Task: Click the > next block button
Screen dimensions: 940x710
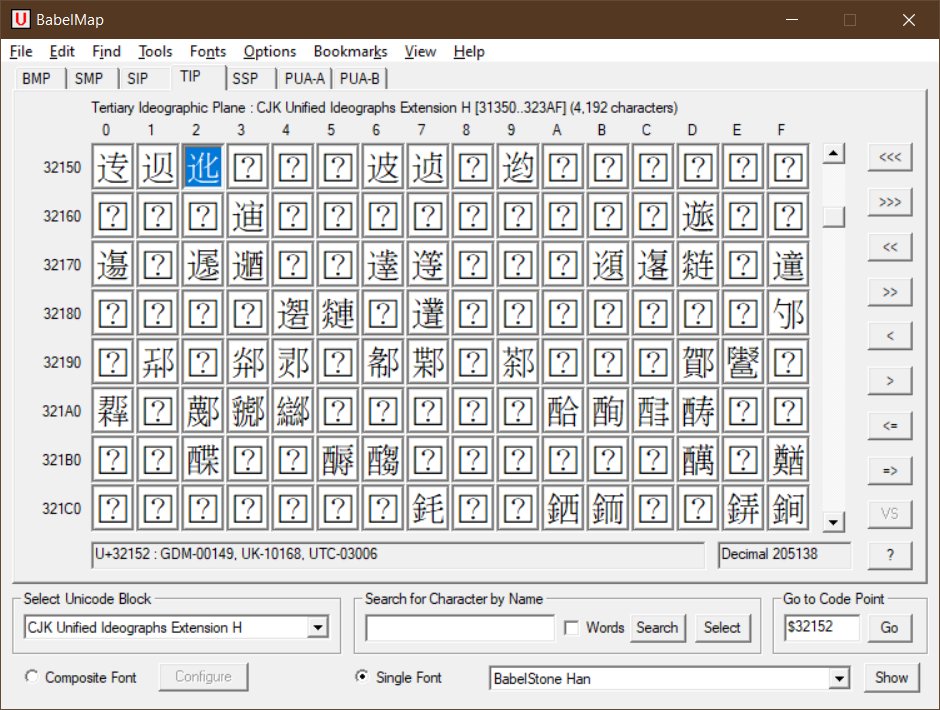Action: tap(890, 381)
